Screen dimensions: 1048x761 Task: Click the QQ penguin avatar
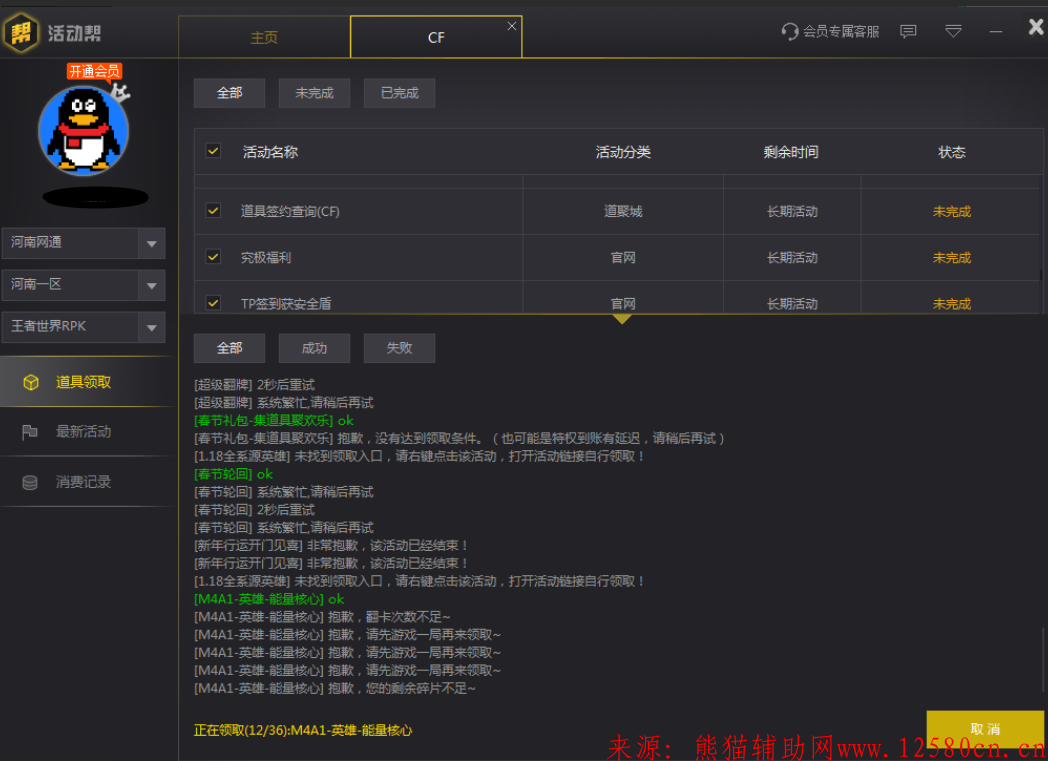pos(84,130)
